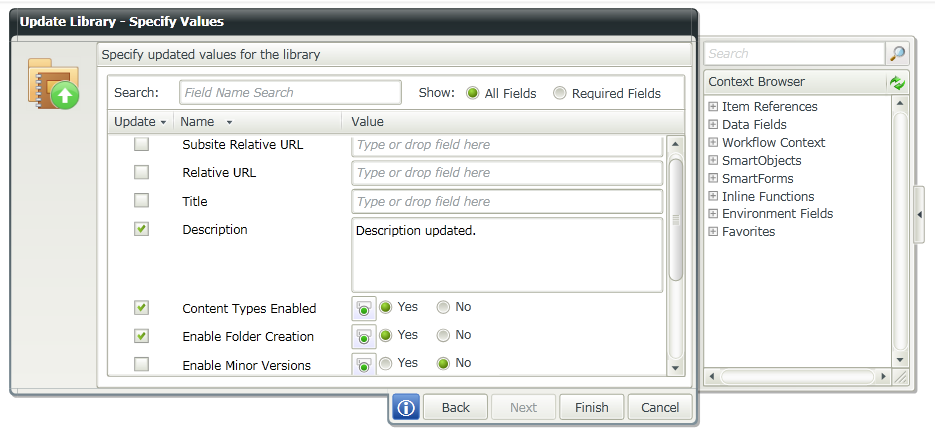This screenshot has width=935, height=436.
Task: Click the Value column header
Action: click(x=368, y=122)
